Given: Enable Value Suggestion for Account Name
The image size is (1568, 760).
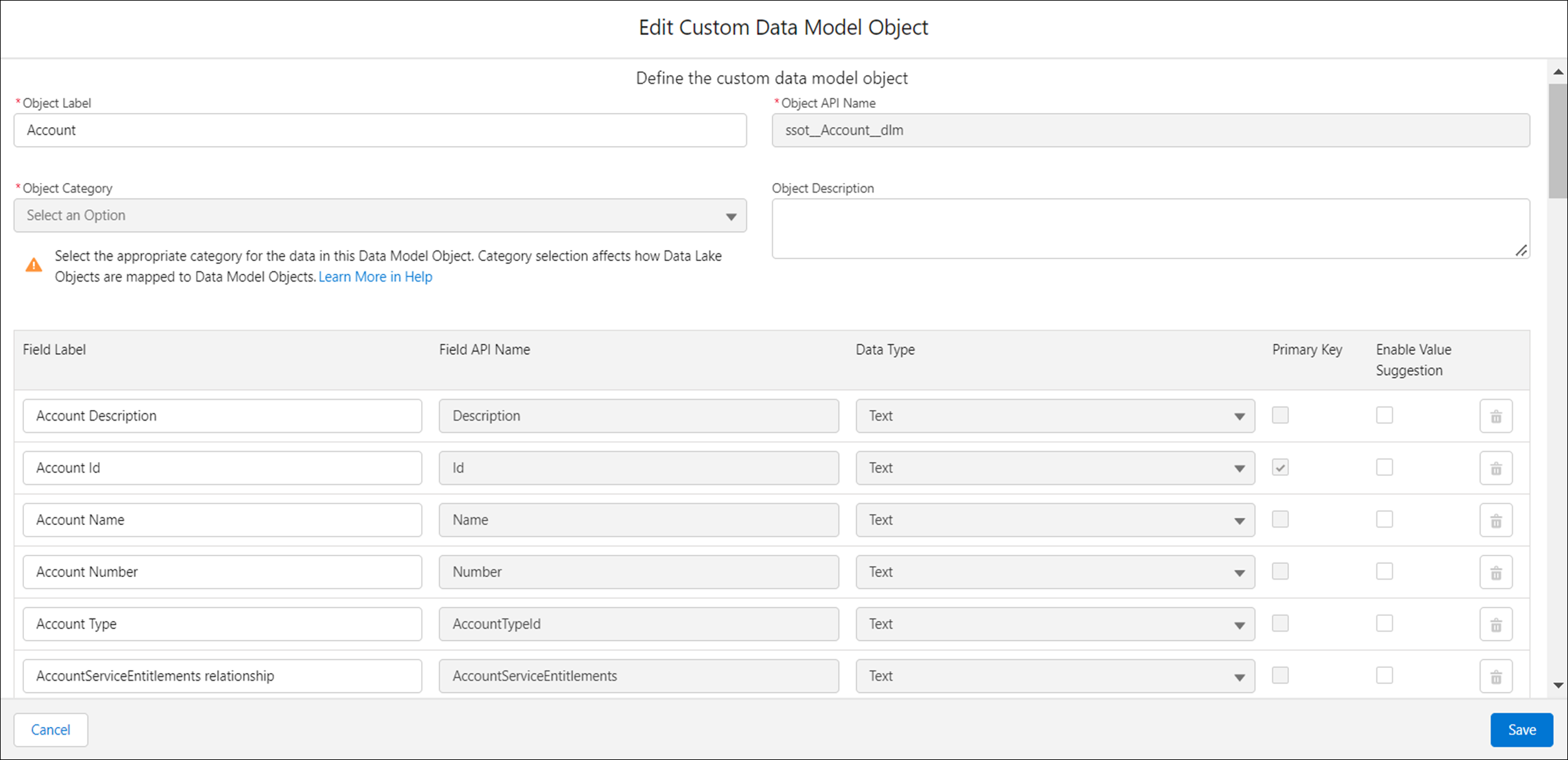Looking at the screenshot, I should pos(1384,519).
